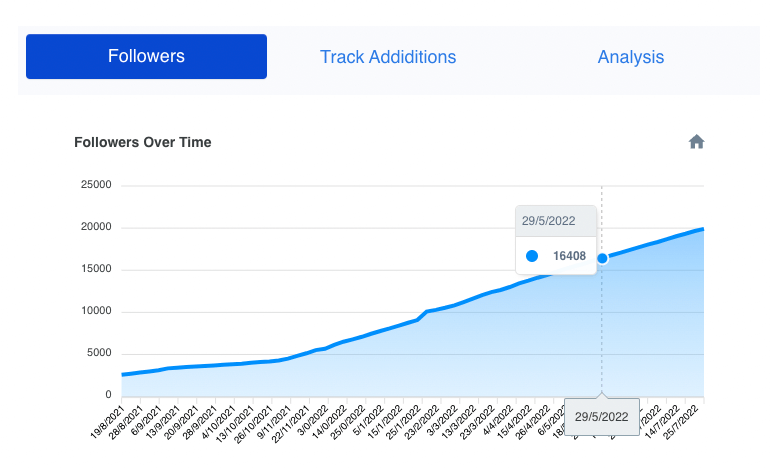Click the home reset-zoom icon

(696, 142)
